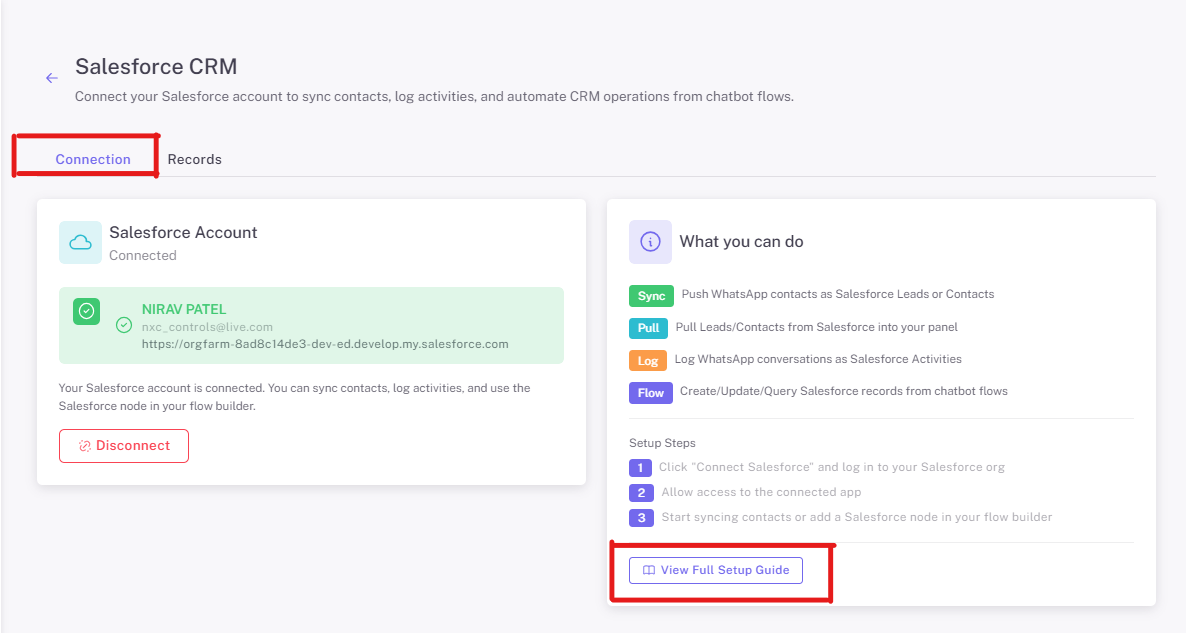
Task: Click text Create/Update/Query Salesforce records
Action: pos(844,391)
